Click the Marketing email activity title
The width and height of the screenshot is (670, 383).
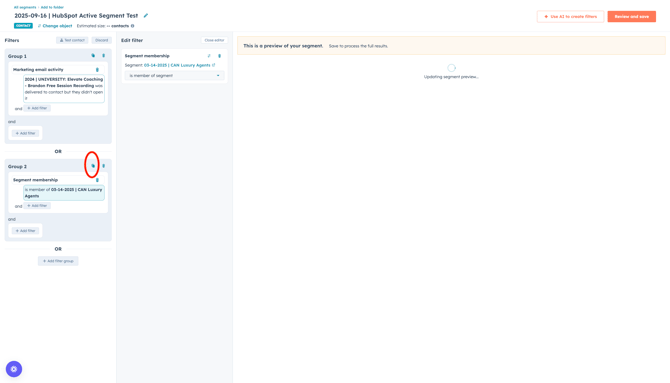point(38,70)
